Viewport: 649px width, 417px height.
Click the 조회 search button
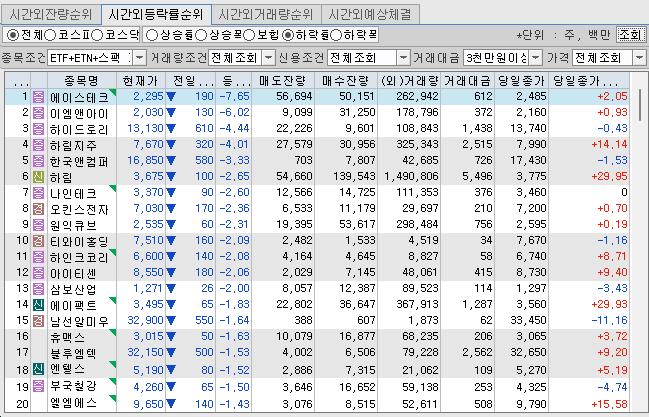coord(630,35)
